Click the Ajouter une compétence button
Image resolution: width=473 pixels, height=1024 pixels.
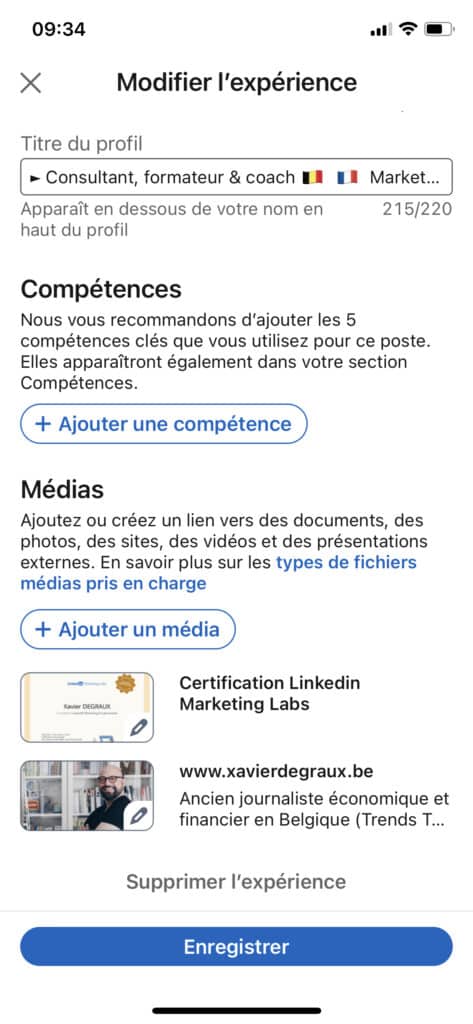(164, 424)
